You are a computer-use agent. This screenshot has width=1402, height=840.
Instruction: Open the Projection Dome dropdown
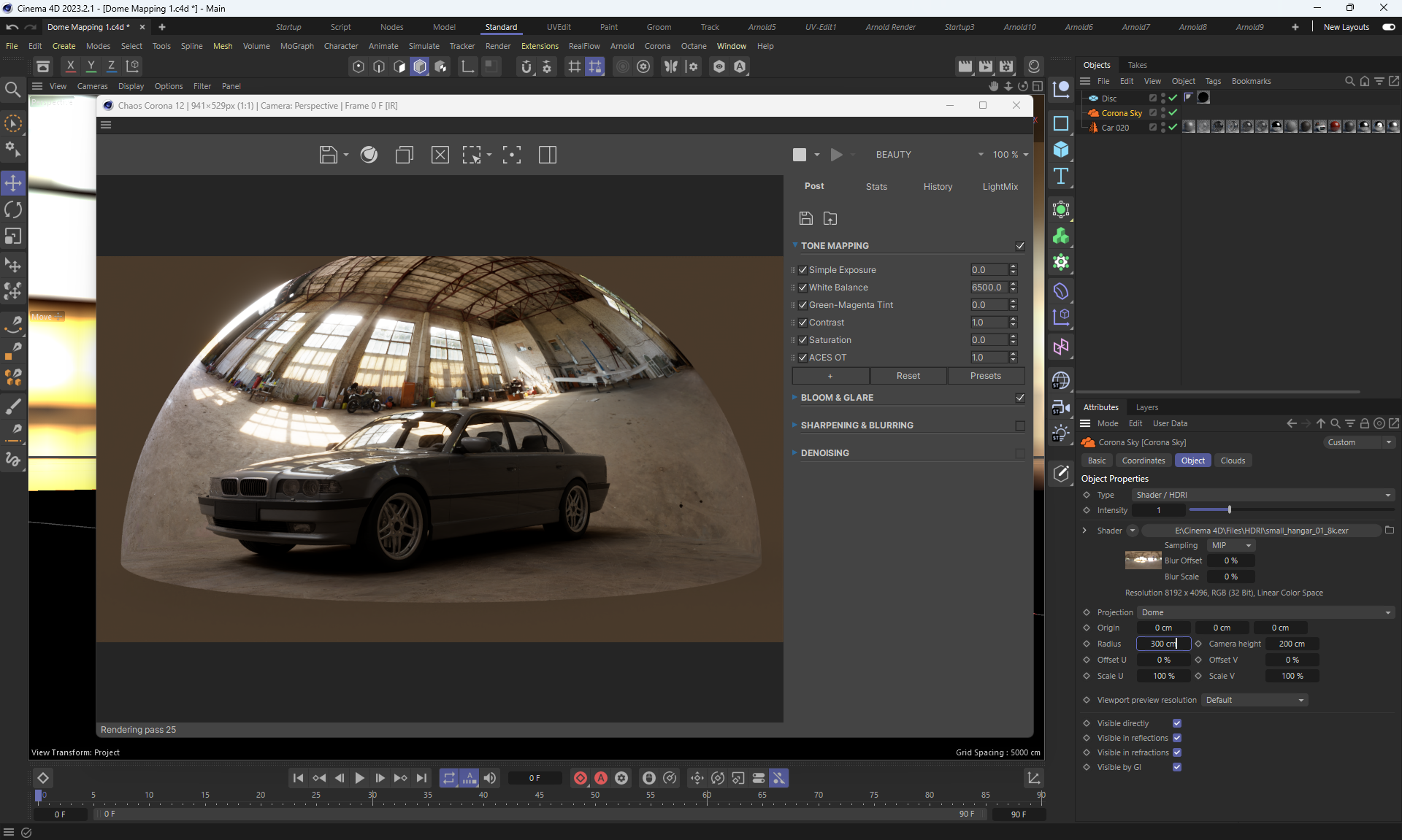1265,612
